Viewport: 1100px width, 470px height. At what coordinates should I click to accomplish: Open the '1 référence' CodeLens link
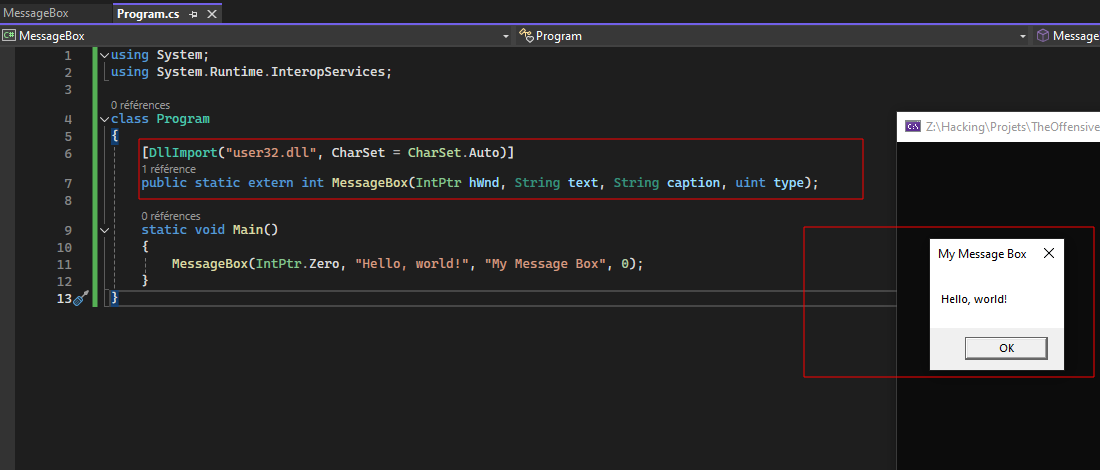pos(168,169)
